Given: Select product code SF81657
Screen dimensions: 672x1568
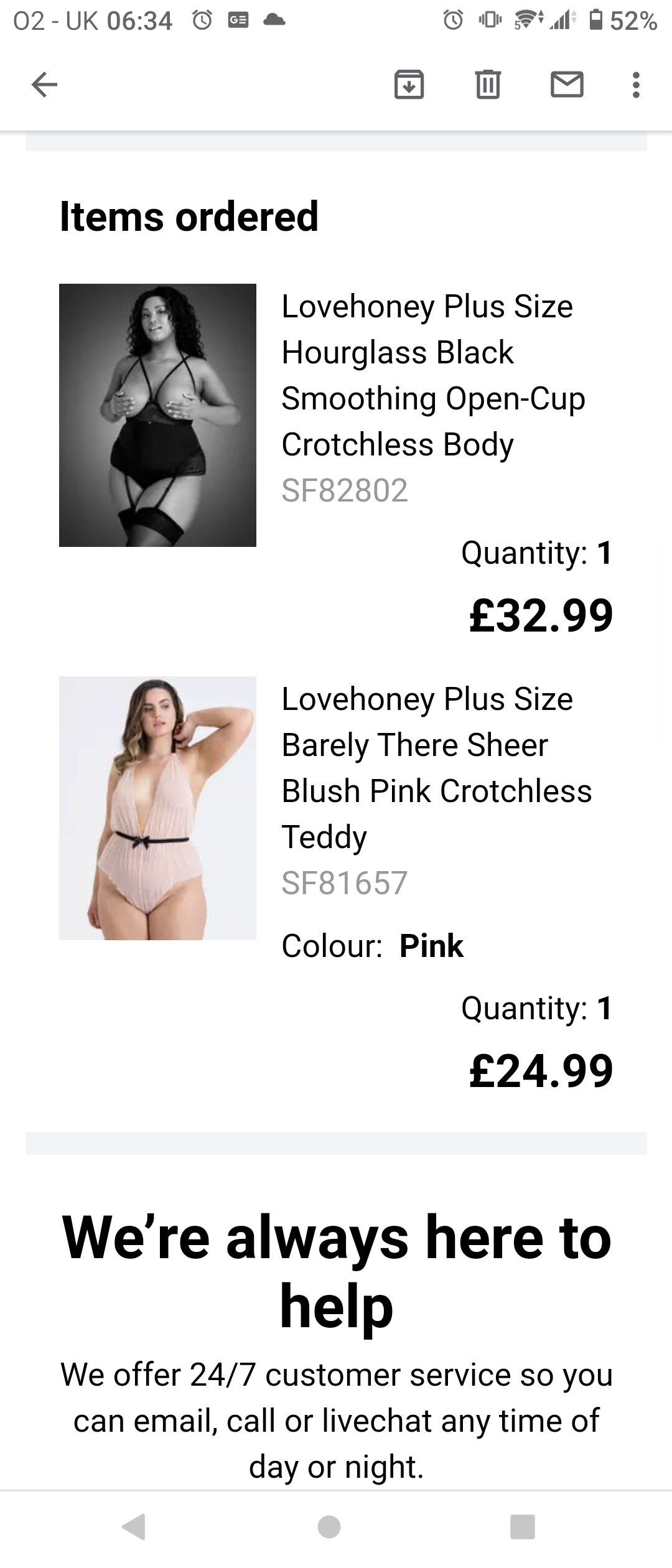Looking at the screenshot, I should pyautogui.click(x=344, y=883).
